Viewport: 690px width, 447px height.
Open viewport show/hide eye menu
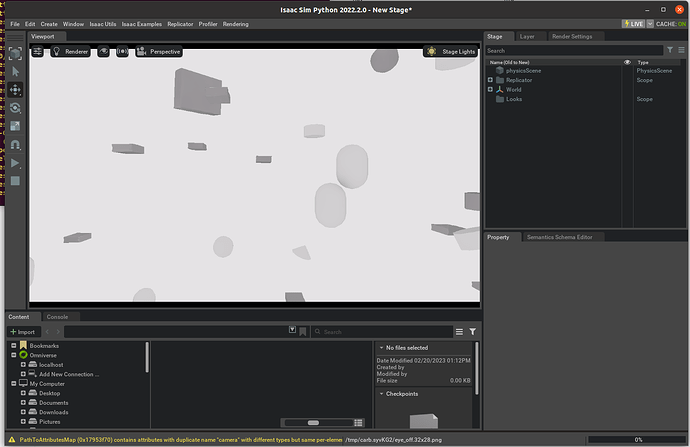(x=103, y=51)
